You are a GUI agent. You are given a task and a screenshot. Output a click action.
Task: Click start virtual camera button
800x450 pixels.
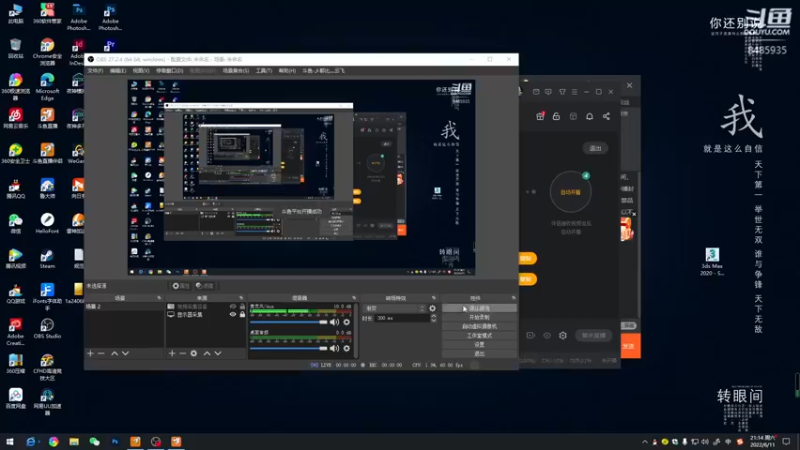point(479,327)
